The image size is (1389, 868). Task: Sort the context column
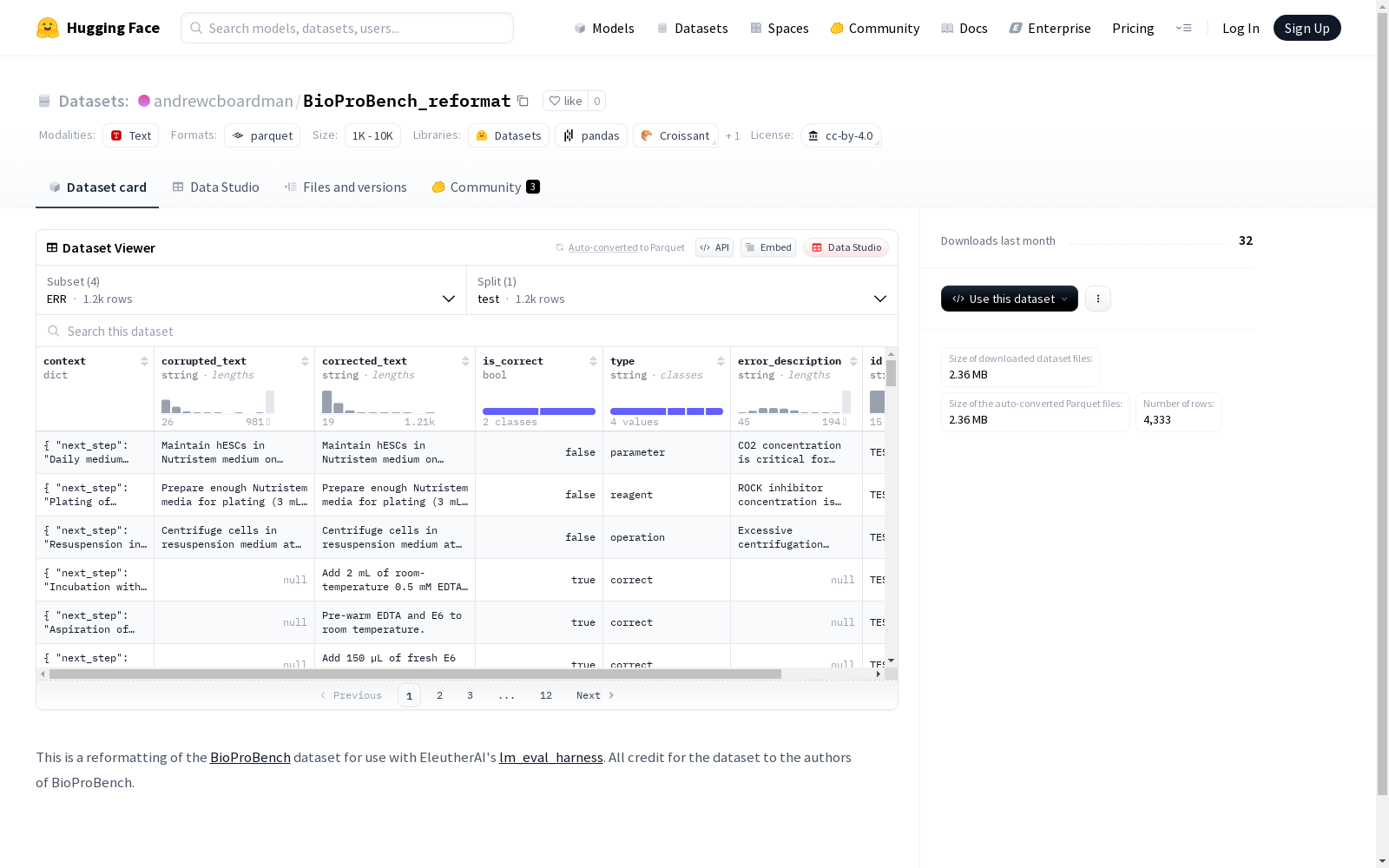click(144, 361)
